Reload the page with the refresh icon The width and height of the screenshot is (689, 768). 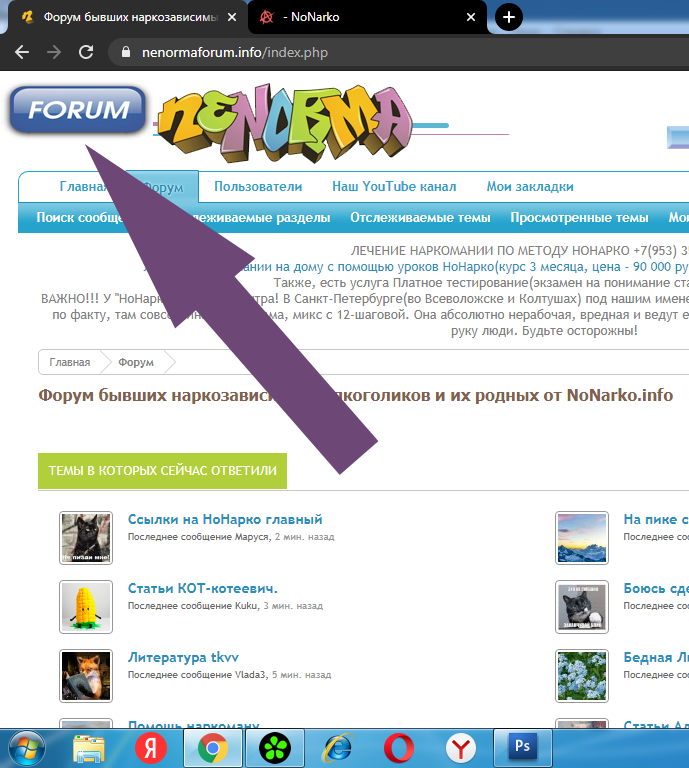[86, 52]
